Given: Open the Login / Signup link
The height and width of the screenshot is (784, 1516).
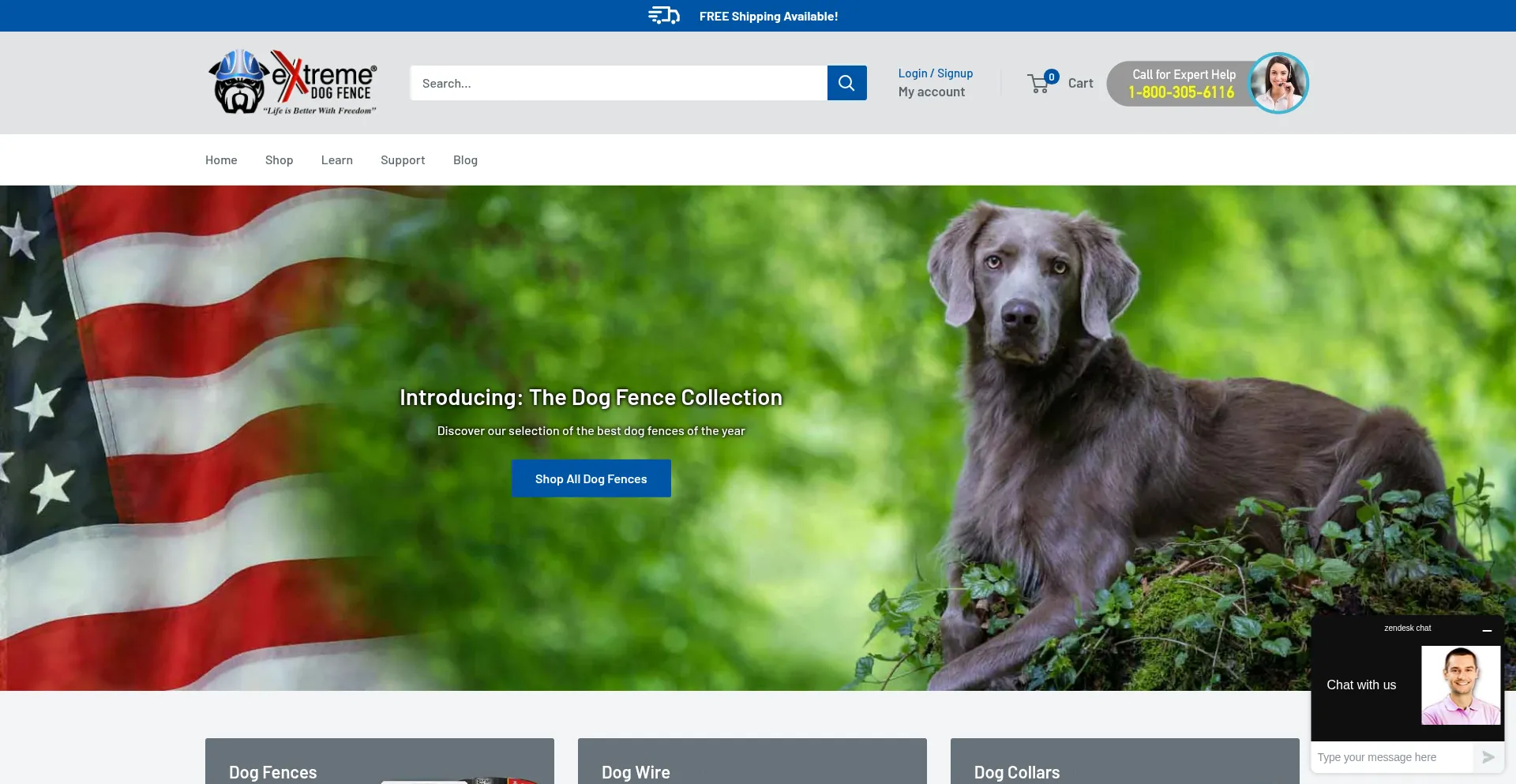Looking at the screenshot, I should pos(935,73).
